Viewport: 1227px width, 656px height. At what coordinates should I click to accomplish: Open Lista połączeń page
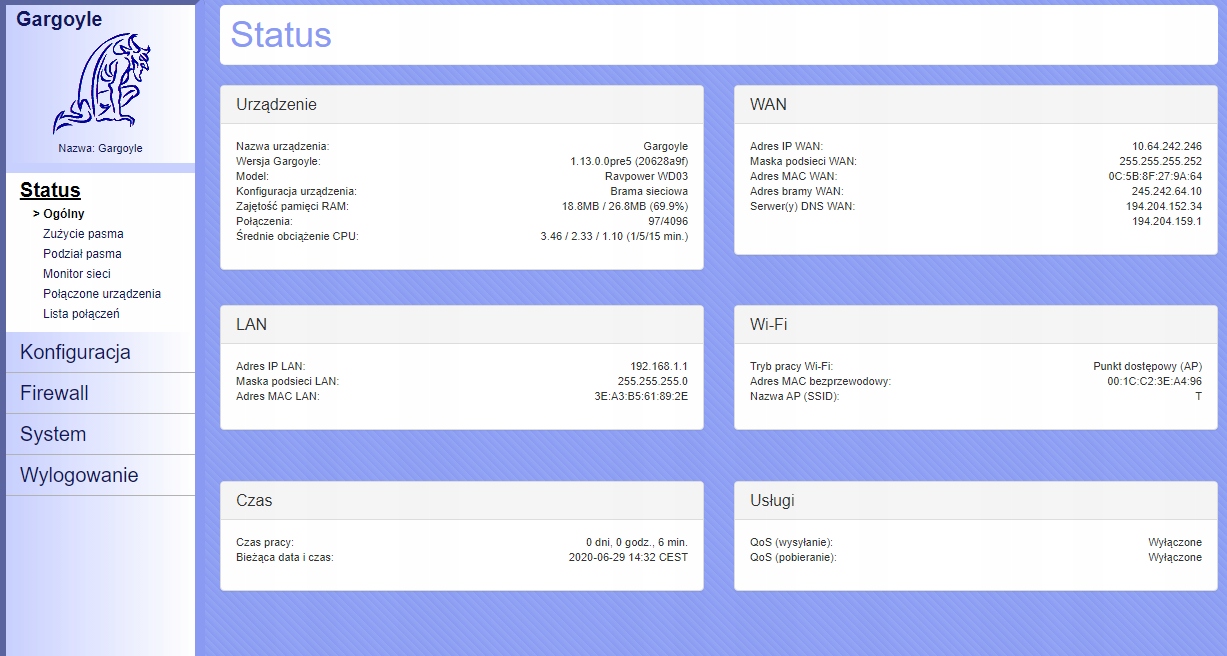pyautogui.click(x=81, y=314)
